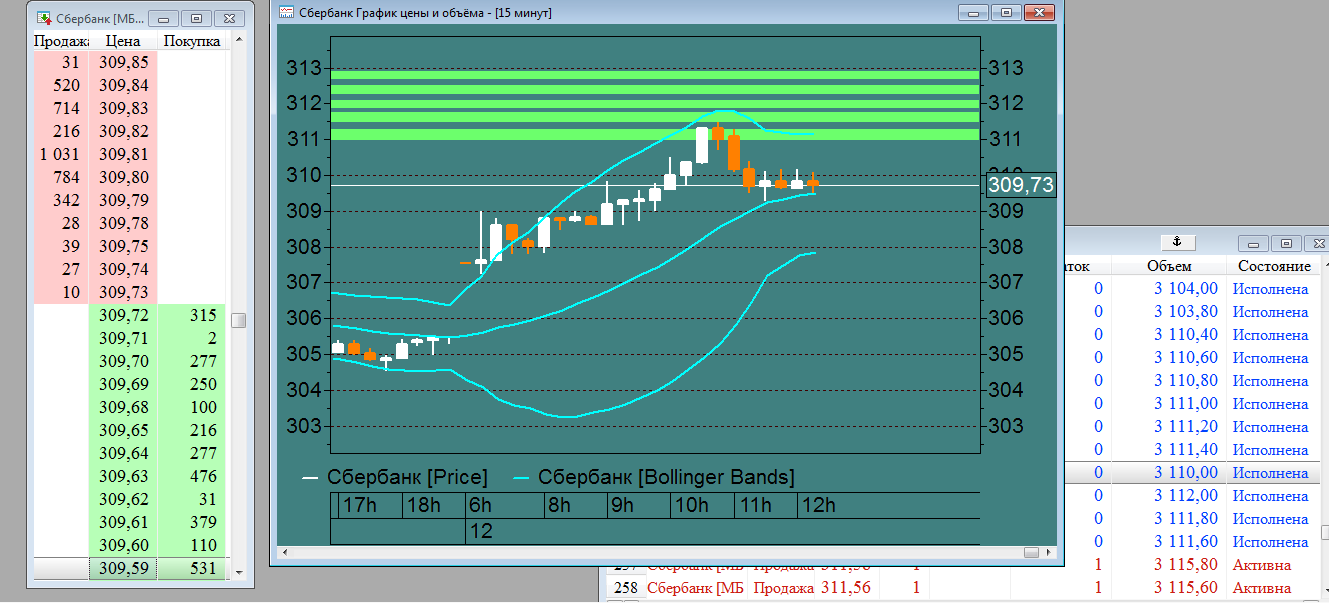
Task: Click buy volume 476 in order book
Action: pyautogui.click(x=202, y=477)
